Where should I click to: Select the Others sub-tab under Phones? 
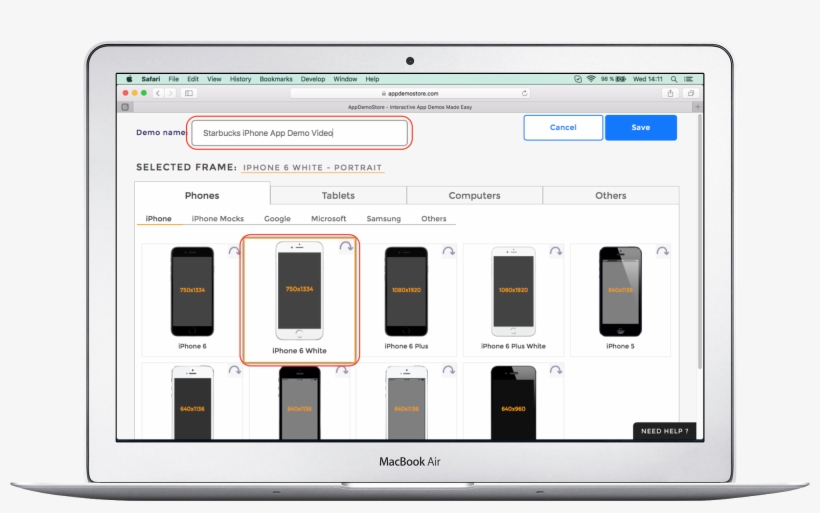tap(434, 219)
